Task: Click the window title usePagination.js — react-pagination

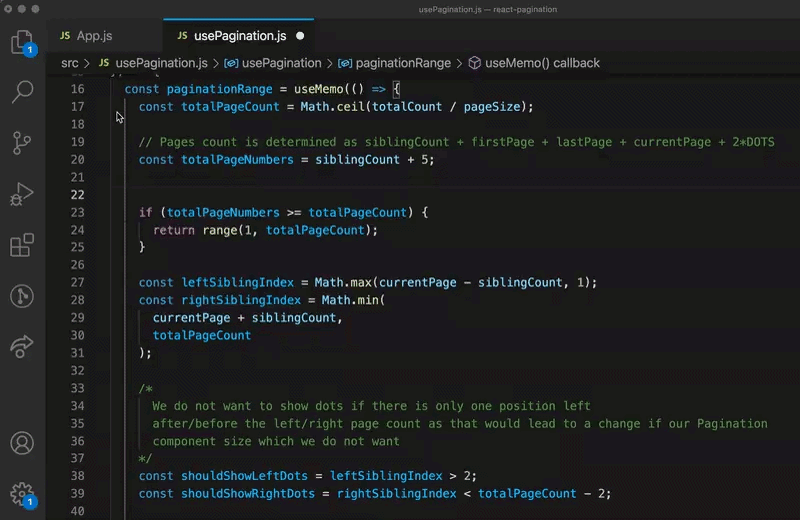Action: [488, 9]
